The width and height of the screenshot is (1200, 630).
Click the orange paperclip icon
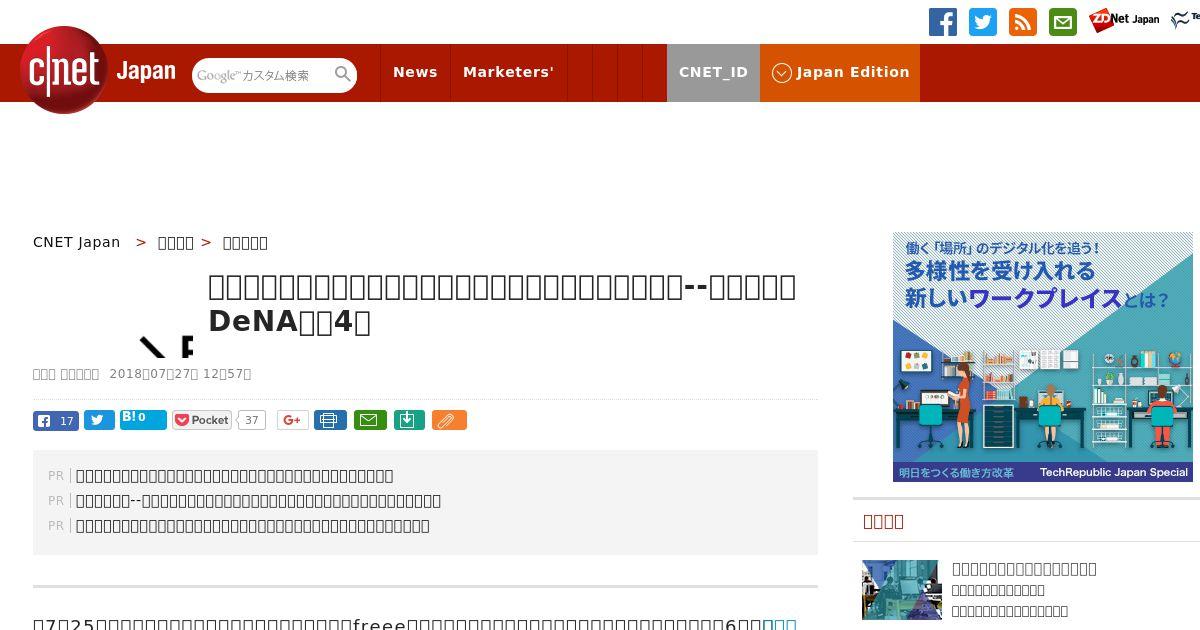click(x=449, y=420)
